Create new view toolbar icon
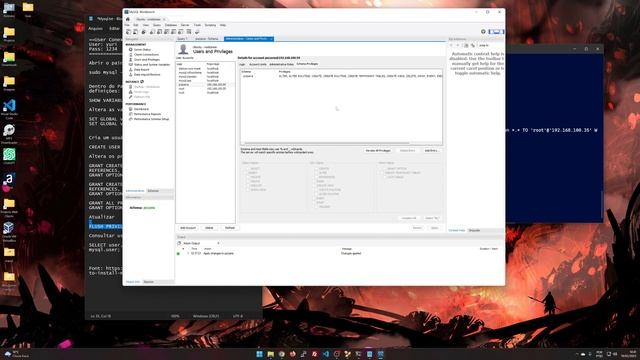640x360 pixels. point(167,31)
